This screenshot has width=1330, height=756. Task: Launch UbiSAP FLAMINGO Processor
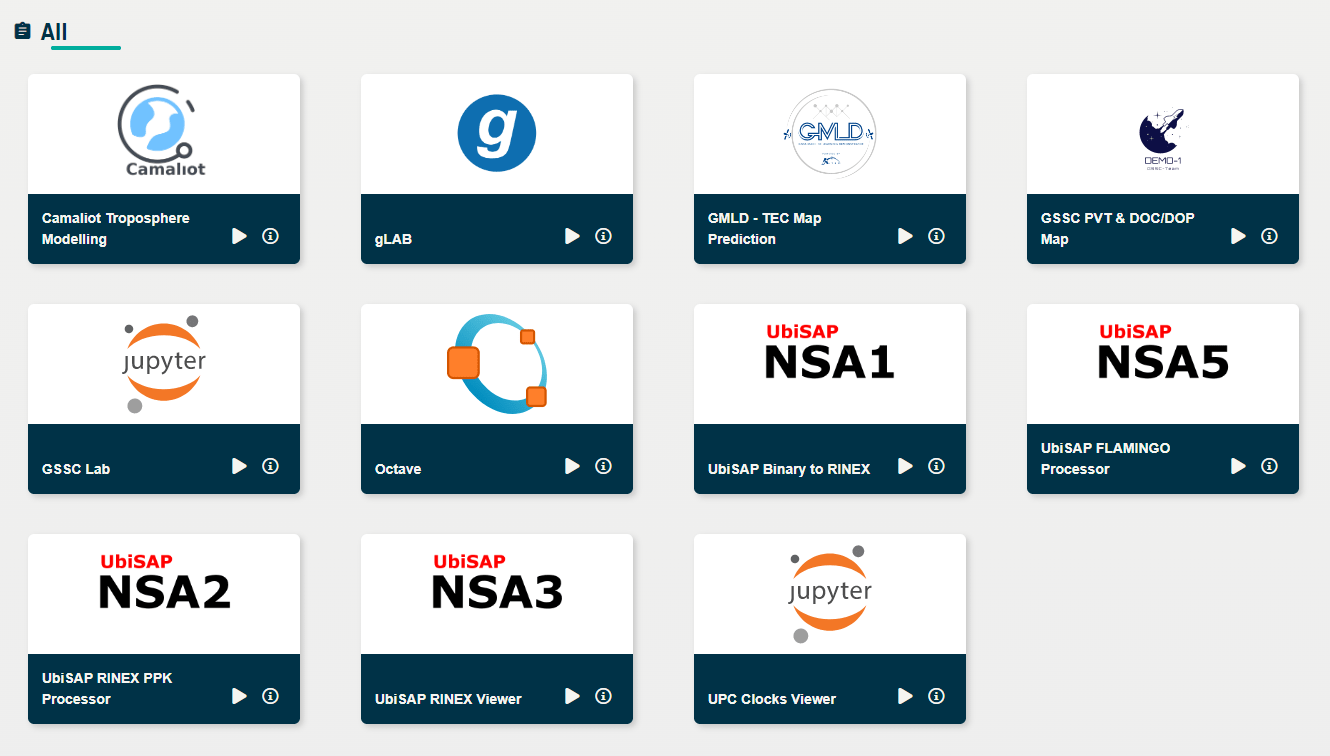coord(1238,466)
